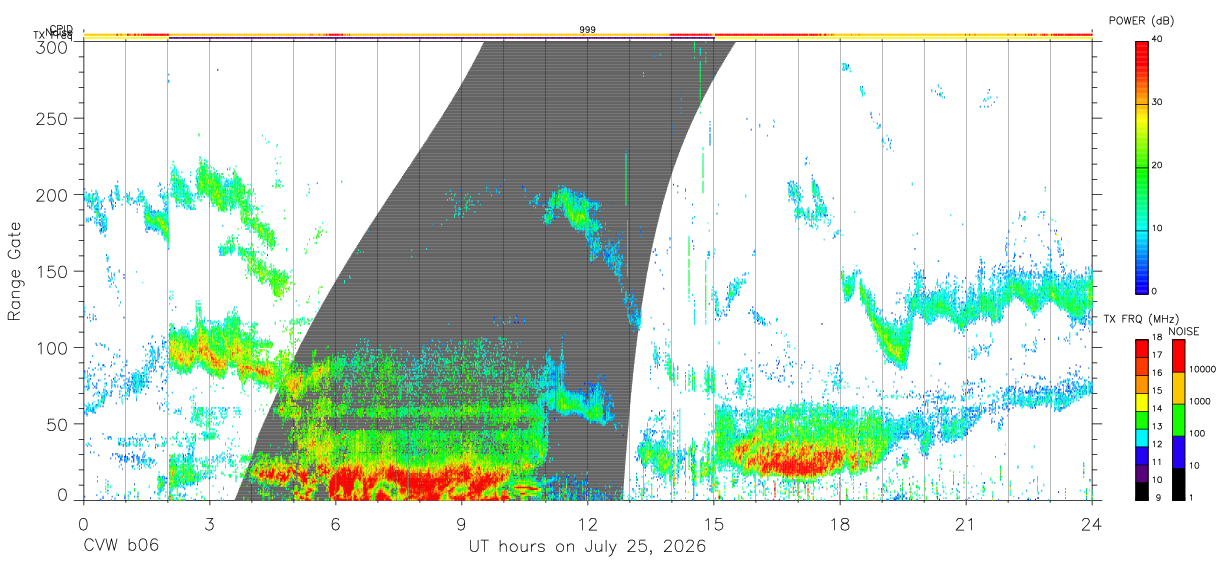The image size is (1228, 567).
Task: Select the red 17–18 MHz swatch in TX FRQ legend
Action: pos(1142,348)
